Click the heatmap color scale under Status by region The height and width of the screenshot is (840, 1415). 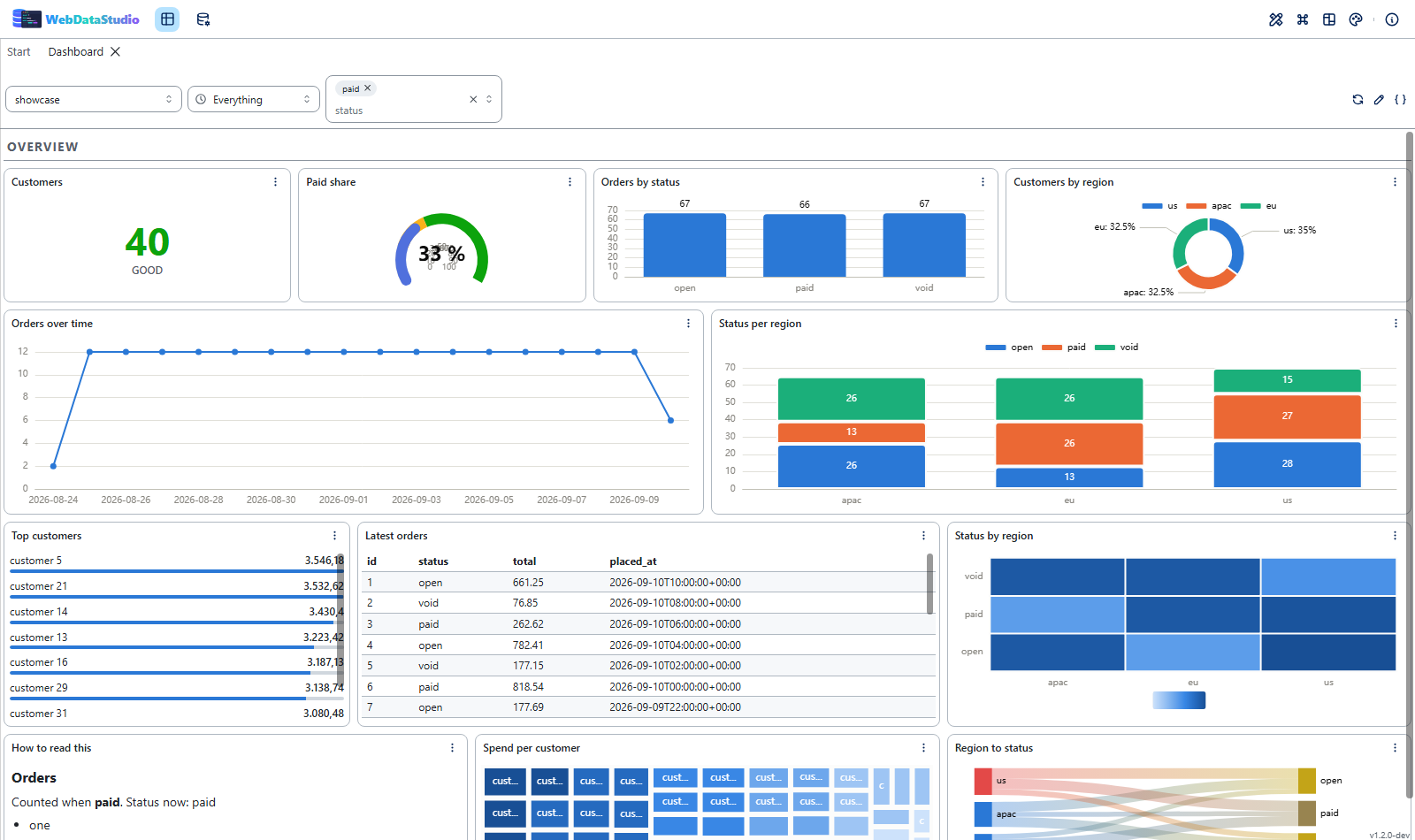1179,700
